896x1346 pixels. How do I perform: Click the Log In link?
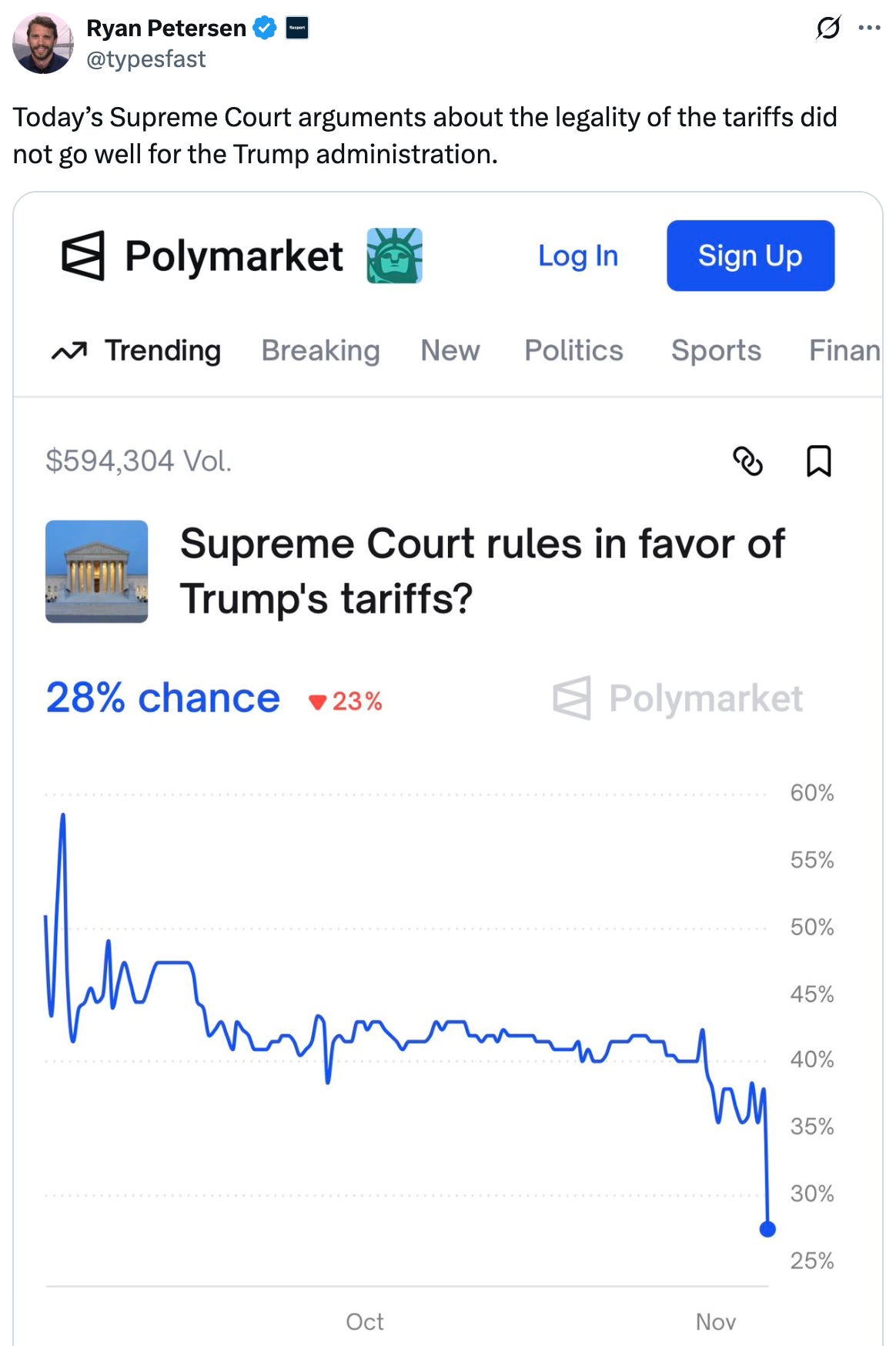click(578, 256)
